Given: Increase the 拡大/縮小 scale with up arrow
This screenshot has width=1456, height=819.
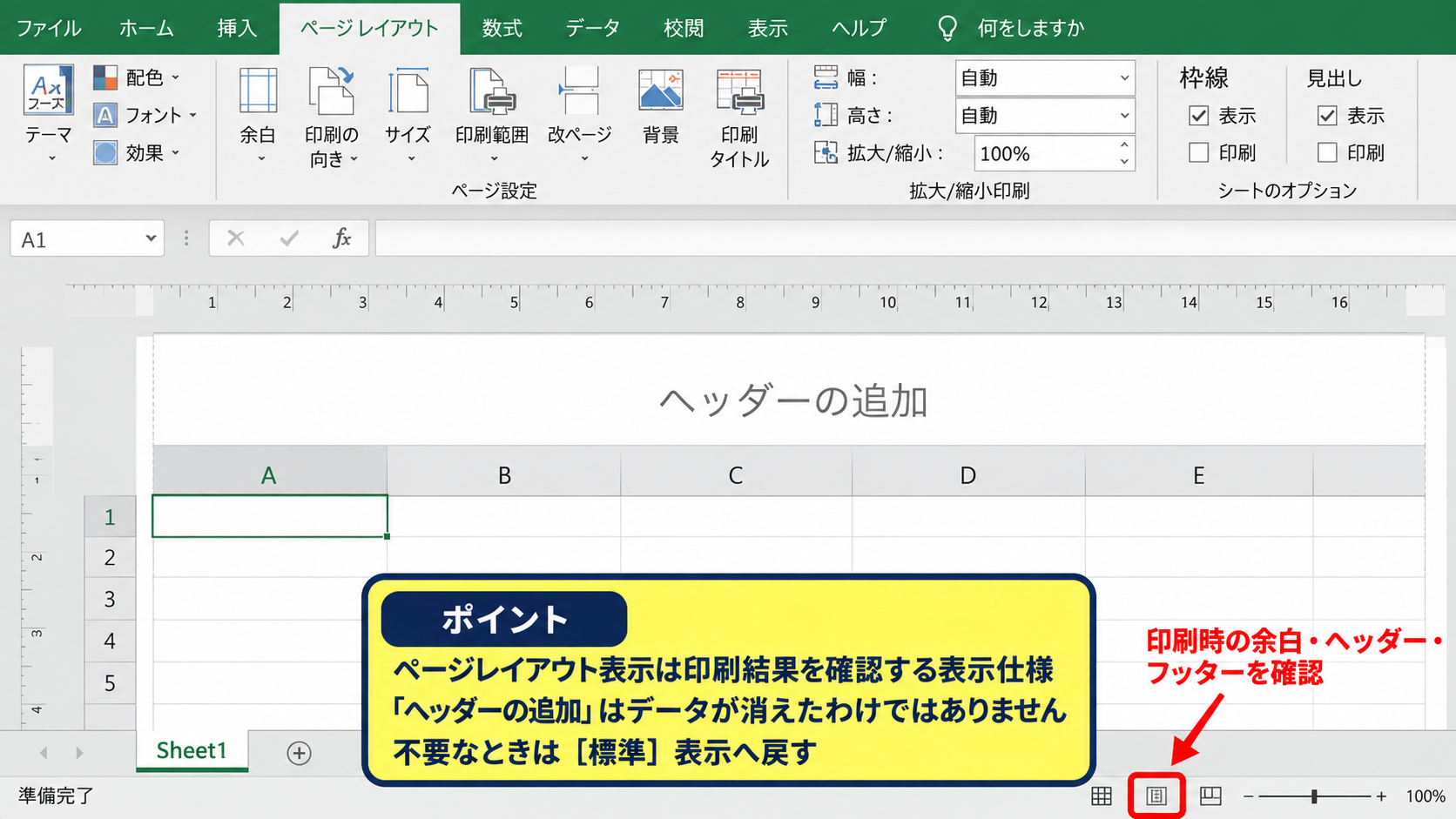Looking at the screenshot, I should coord(1124,145).
